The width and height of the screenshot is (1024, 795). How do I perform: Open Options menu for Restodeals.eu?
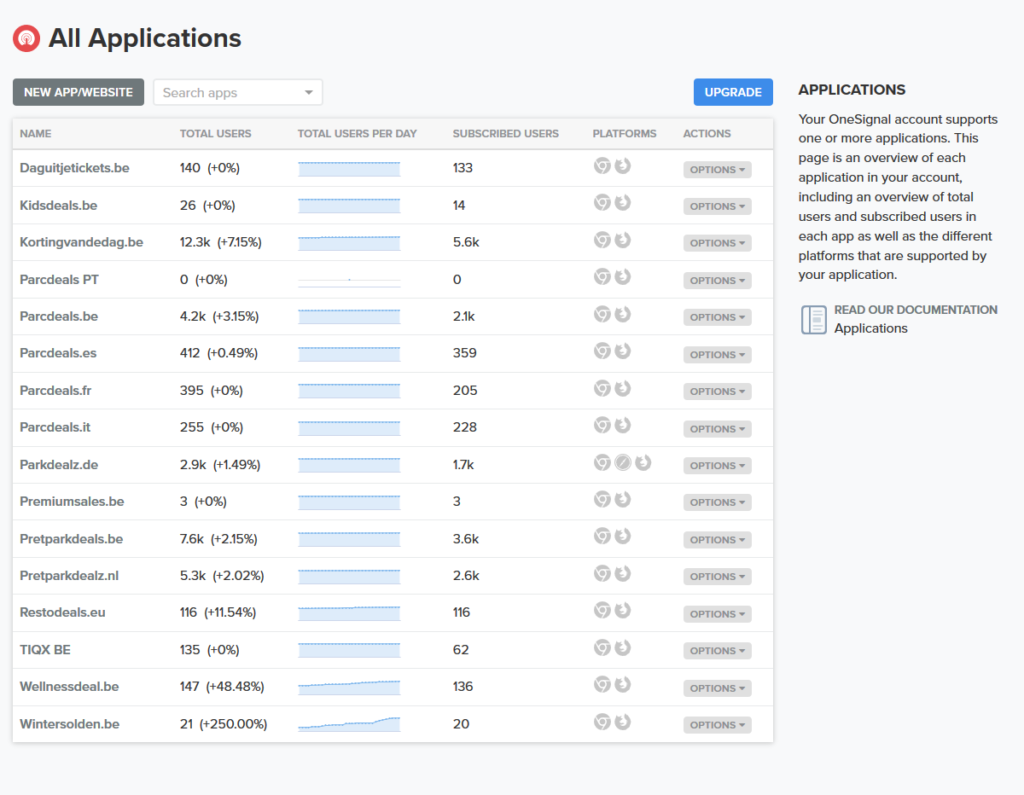coord(717,614)
